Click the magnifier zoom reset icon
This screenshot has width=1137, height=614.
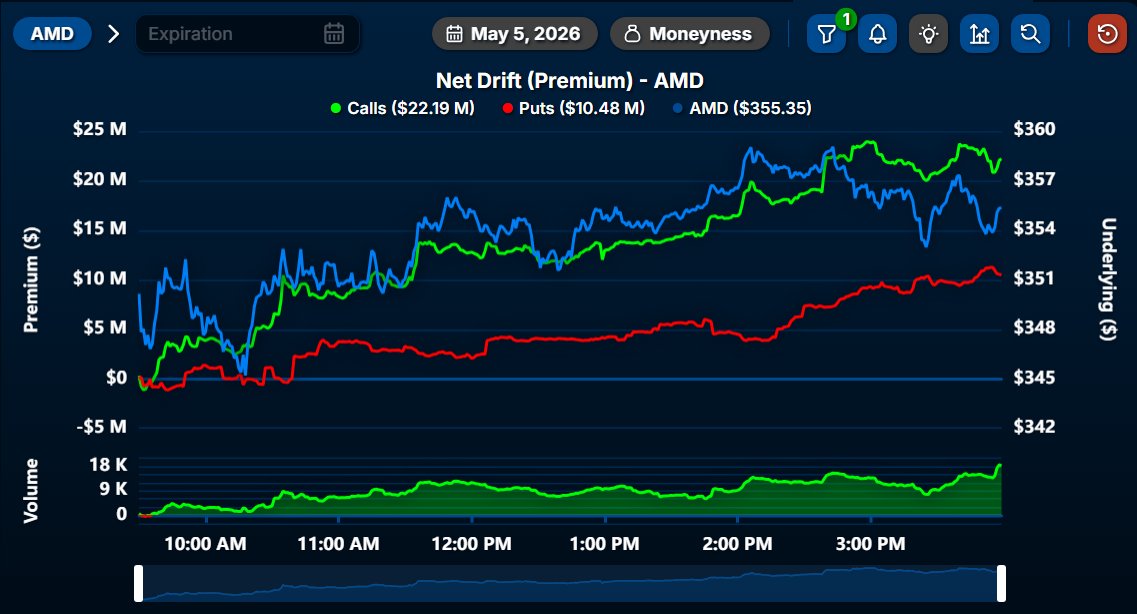[1030, 34]
